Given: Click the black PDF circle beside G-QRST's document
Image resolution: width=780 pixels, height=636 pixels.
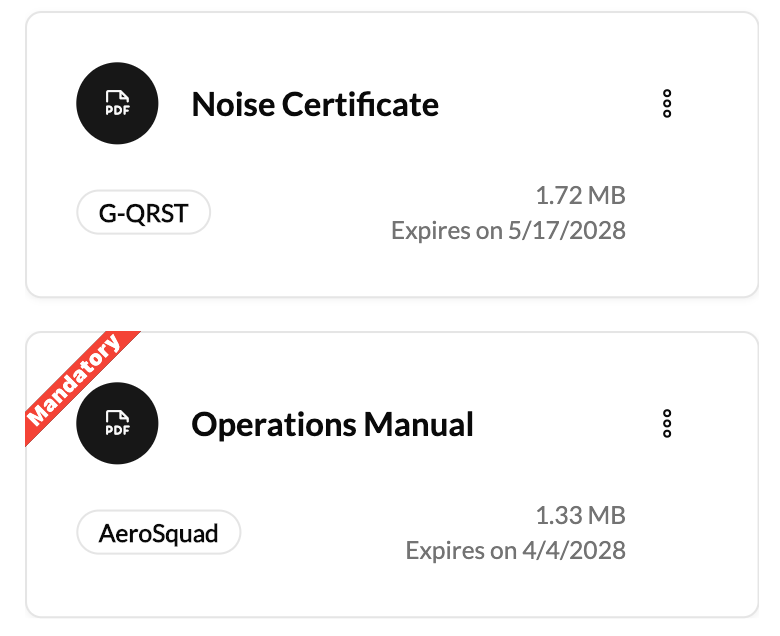Looking at the screenshot, I should pyautogui.click(x=118, y=104).
